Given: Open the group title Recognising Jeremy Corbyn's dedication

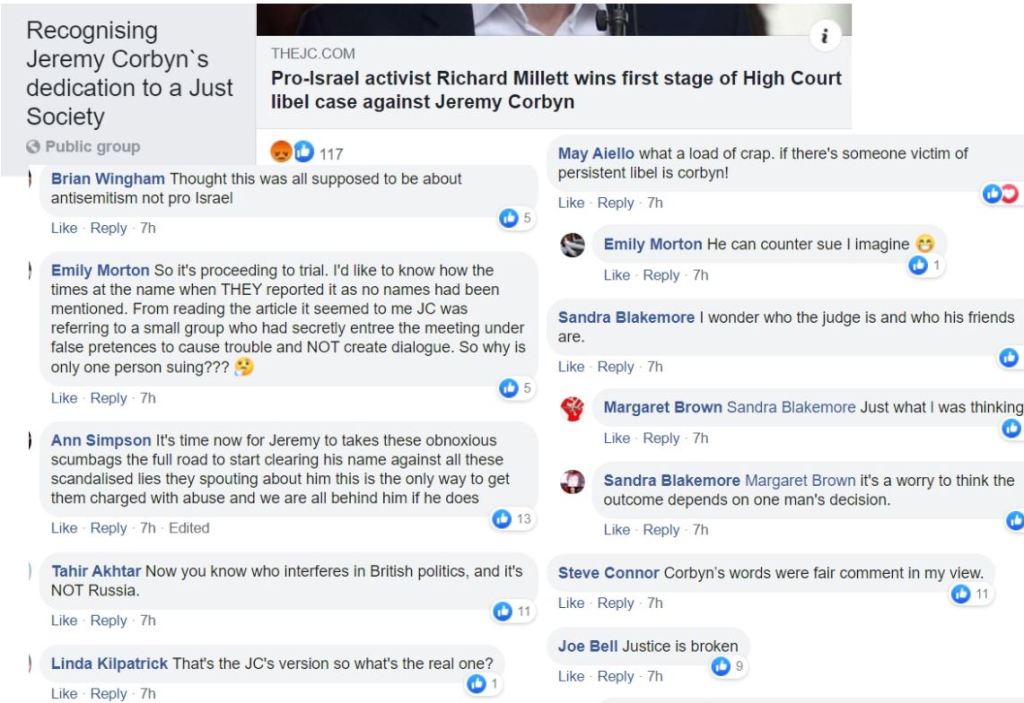Looking at the screenshot, I should (129, 73).
